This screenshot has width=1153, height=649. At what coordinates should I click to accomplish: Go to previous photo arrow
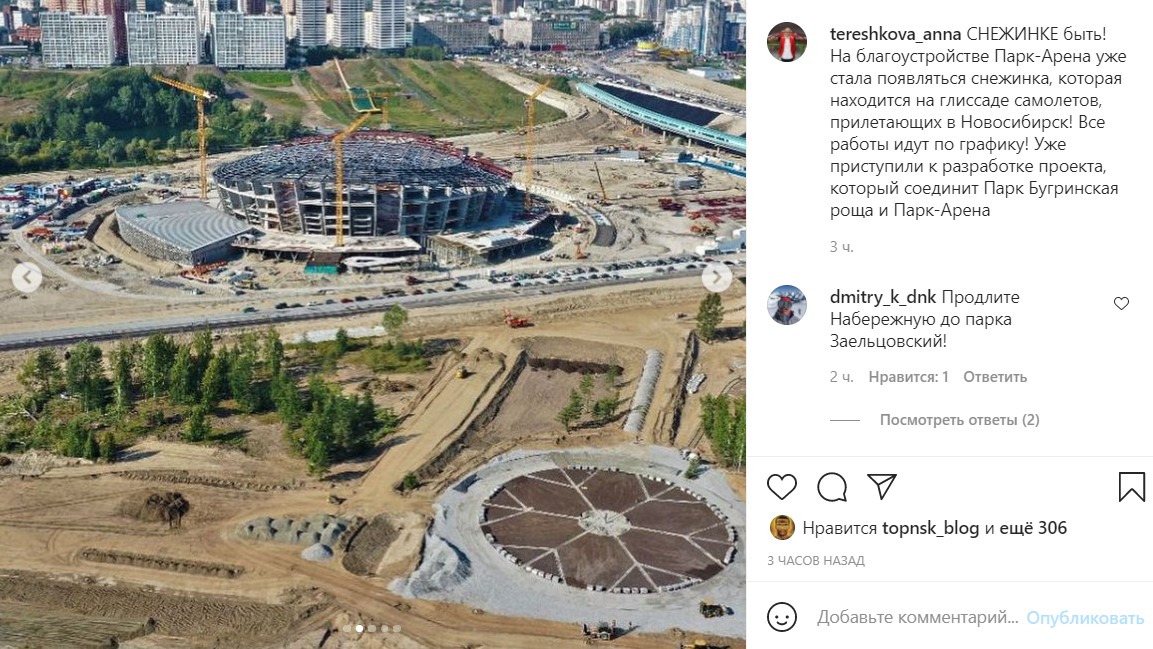pyautogui.click(x=27, y=277)
